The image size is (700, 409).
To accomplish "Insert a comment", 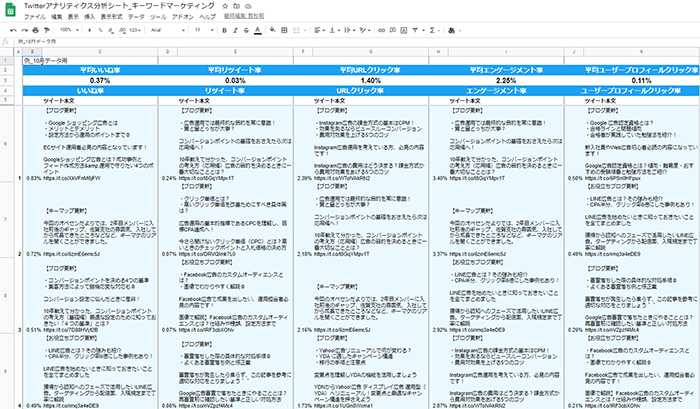I will pos(393,30).
